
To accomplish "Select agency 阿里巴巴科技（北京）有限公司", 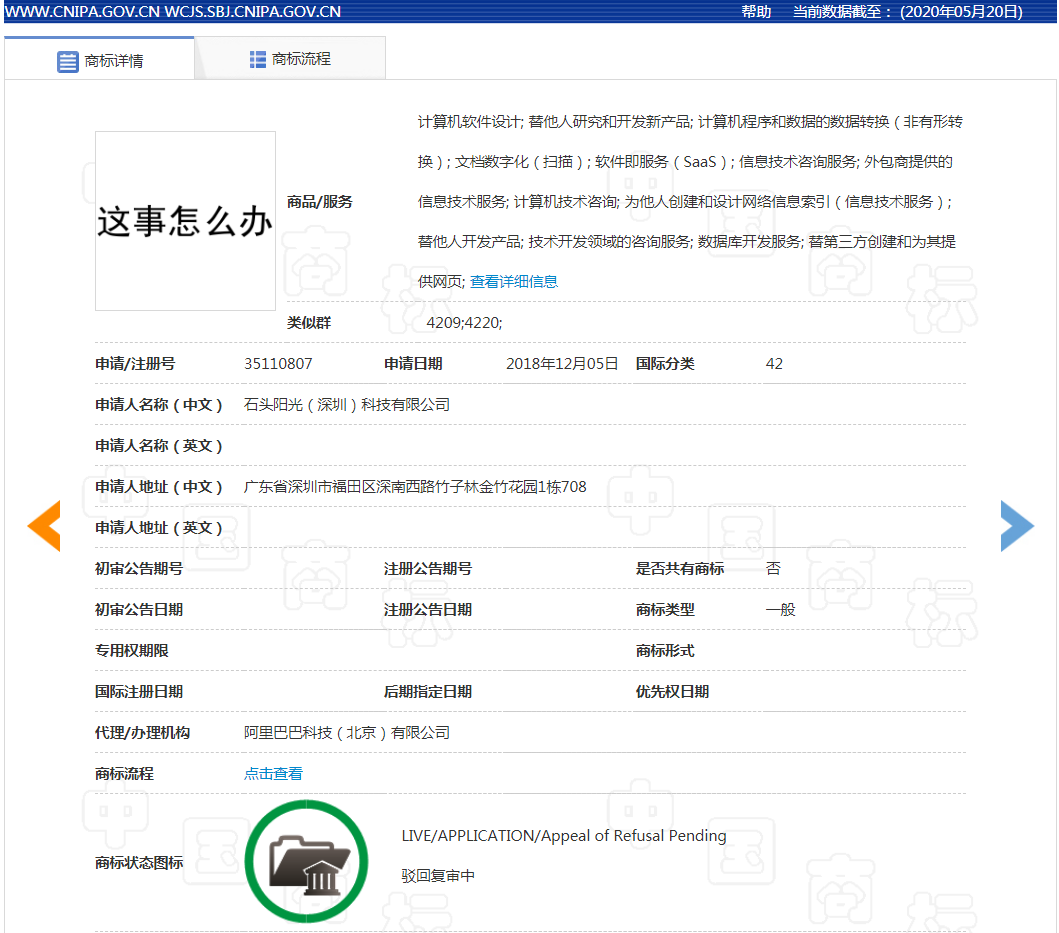I will click(346, 732).
